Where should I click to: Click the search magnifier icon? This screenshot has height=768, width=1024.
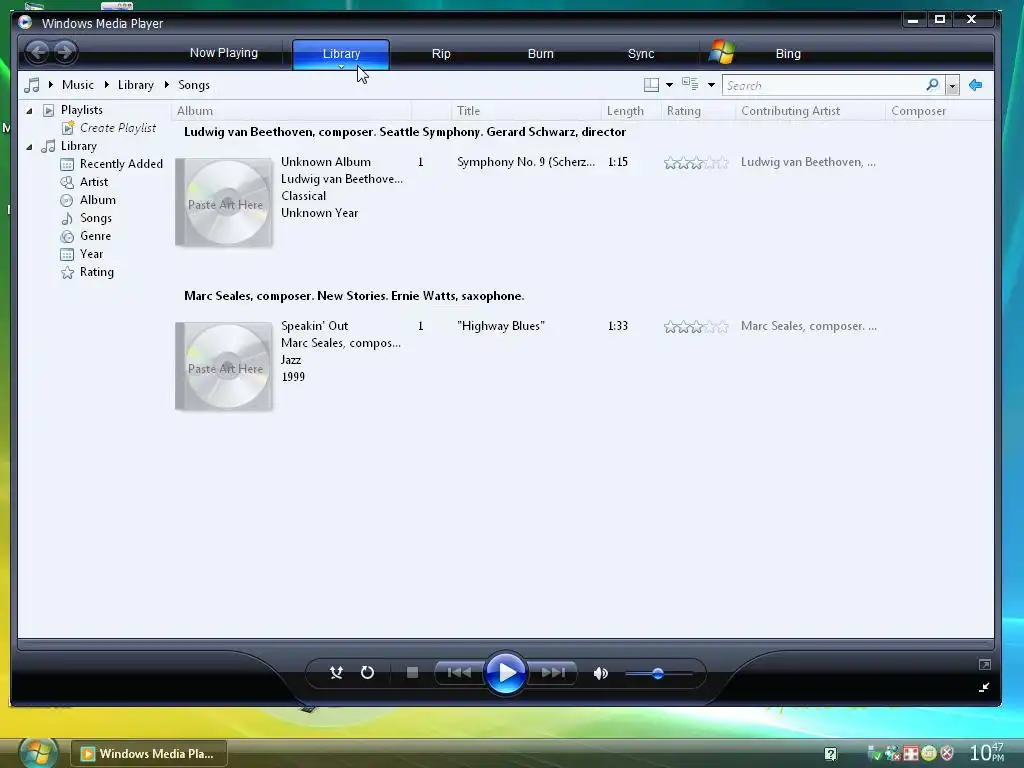click(932, 85)
